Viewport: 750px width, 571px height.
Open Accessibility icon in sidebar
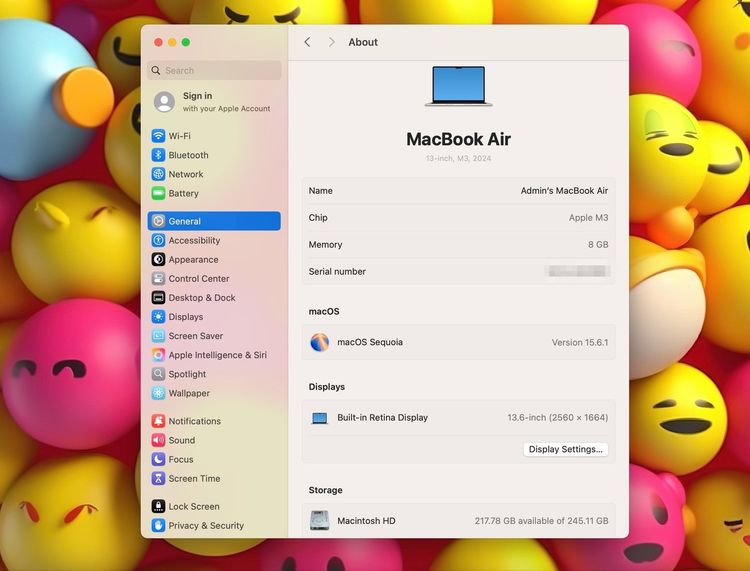point(158,240)
